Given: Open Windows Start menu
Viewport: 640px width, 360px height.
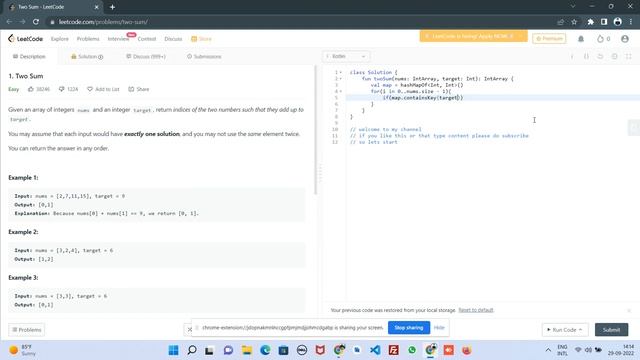Looking at the screenshot, I should pos(173,350).
